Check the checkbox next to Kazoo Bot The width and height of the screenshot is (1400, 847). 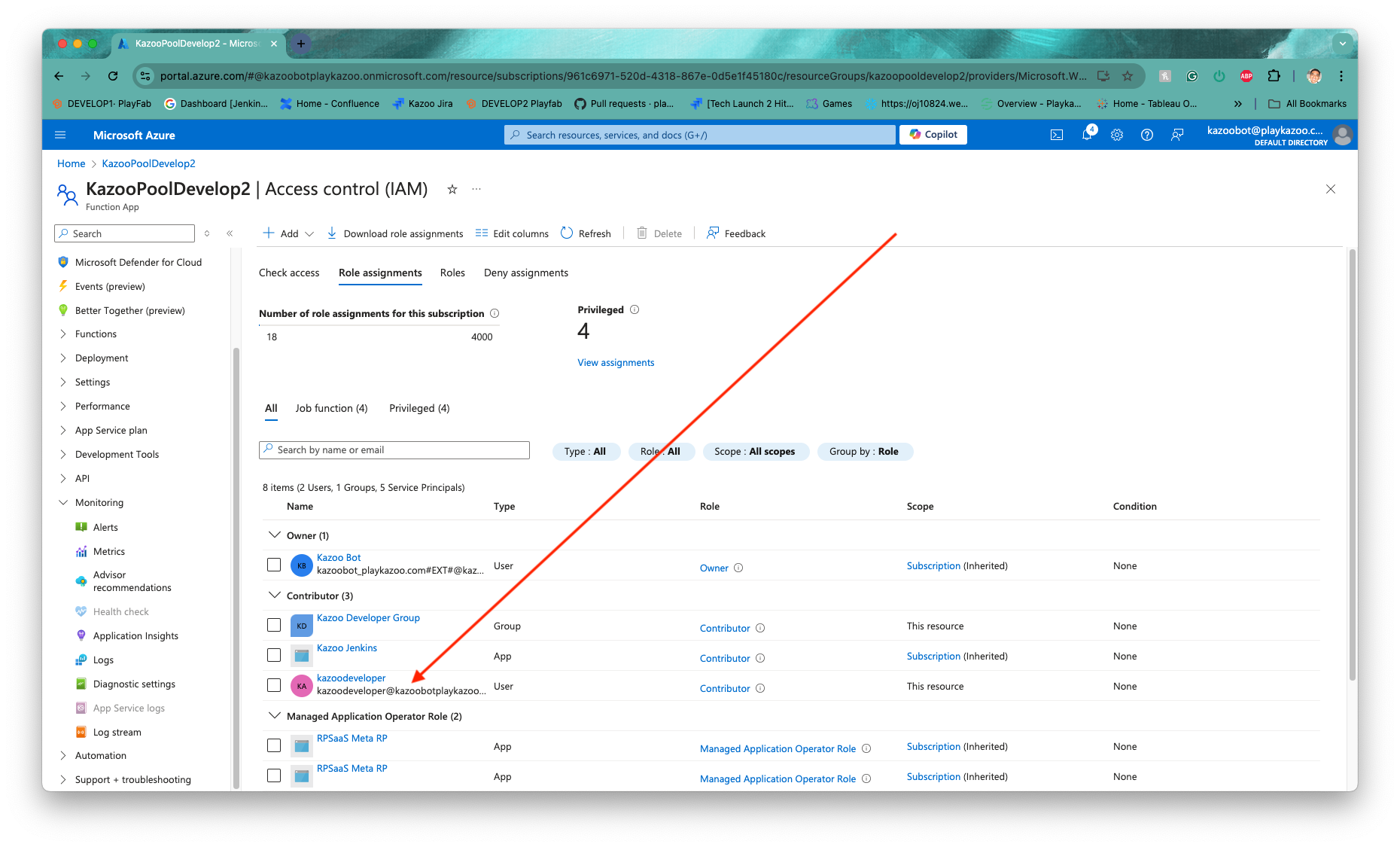tap(274, 564)
